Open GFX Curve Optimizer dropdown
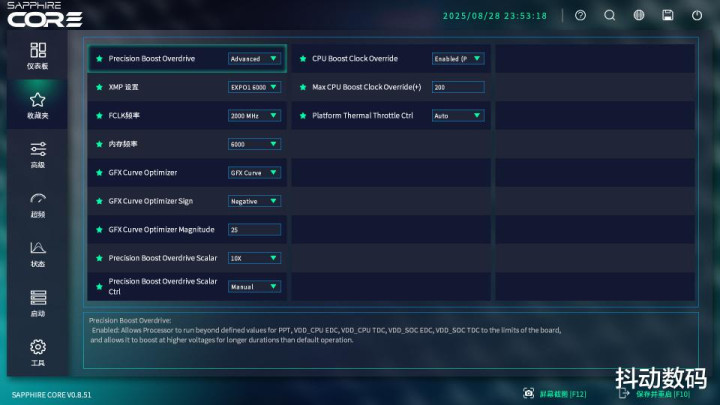The width and height of the screenshot is (720, 405). point(254,173)
